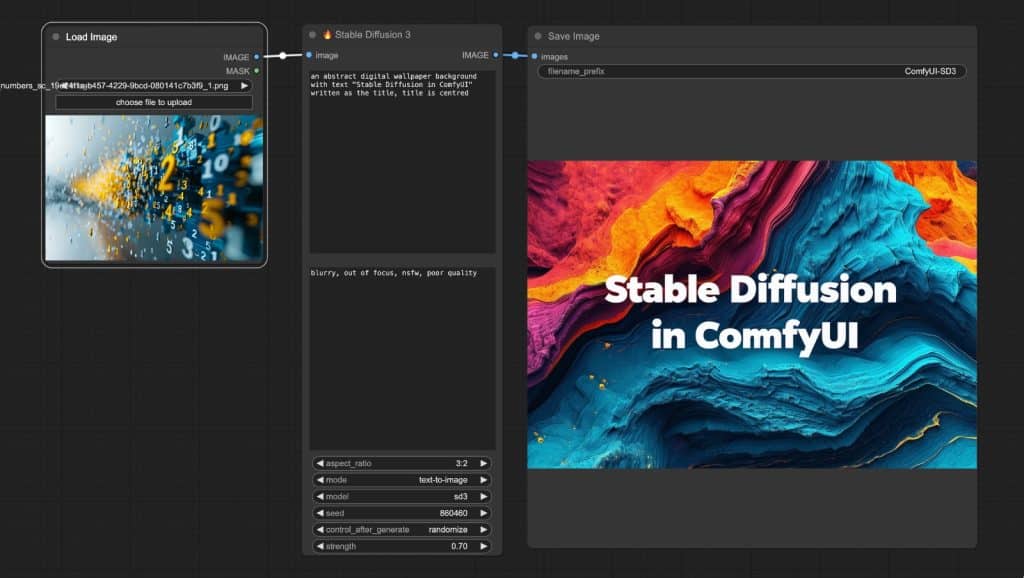
Task: Click the IMAGE output port on Stable Diffusion 3
Action: (496, 55)
